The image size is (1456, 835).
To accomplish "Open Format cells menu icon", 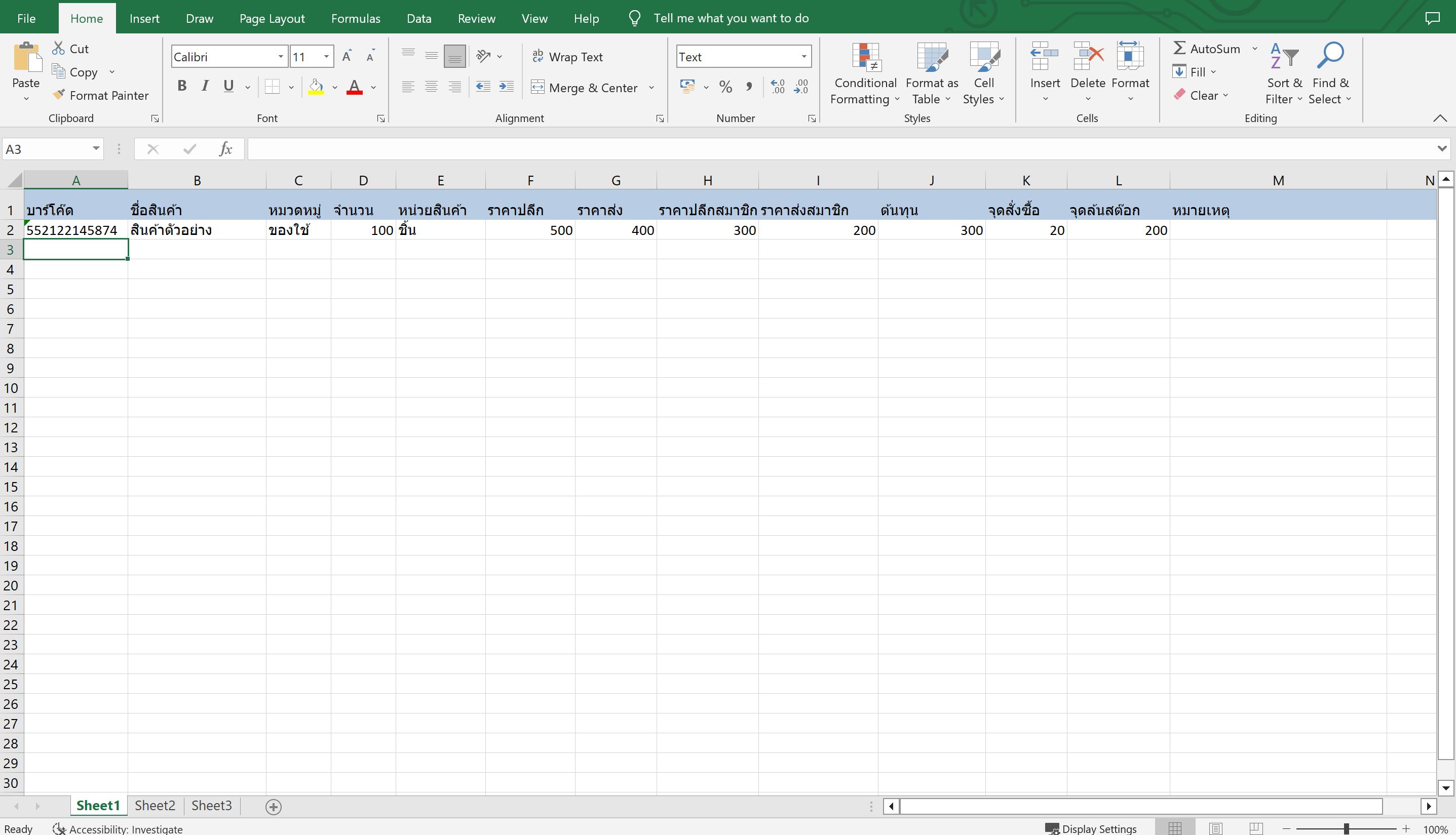I will 1130,57.
